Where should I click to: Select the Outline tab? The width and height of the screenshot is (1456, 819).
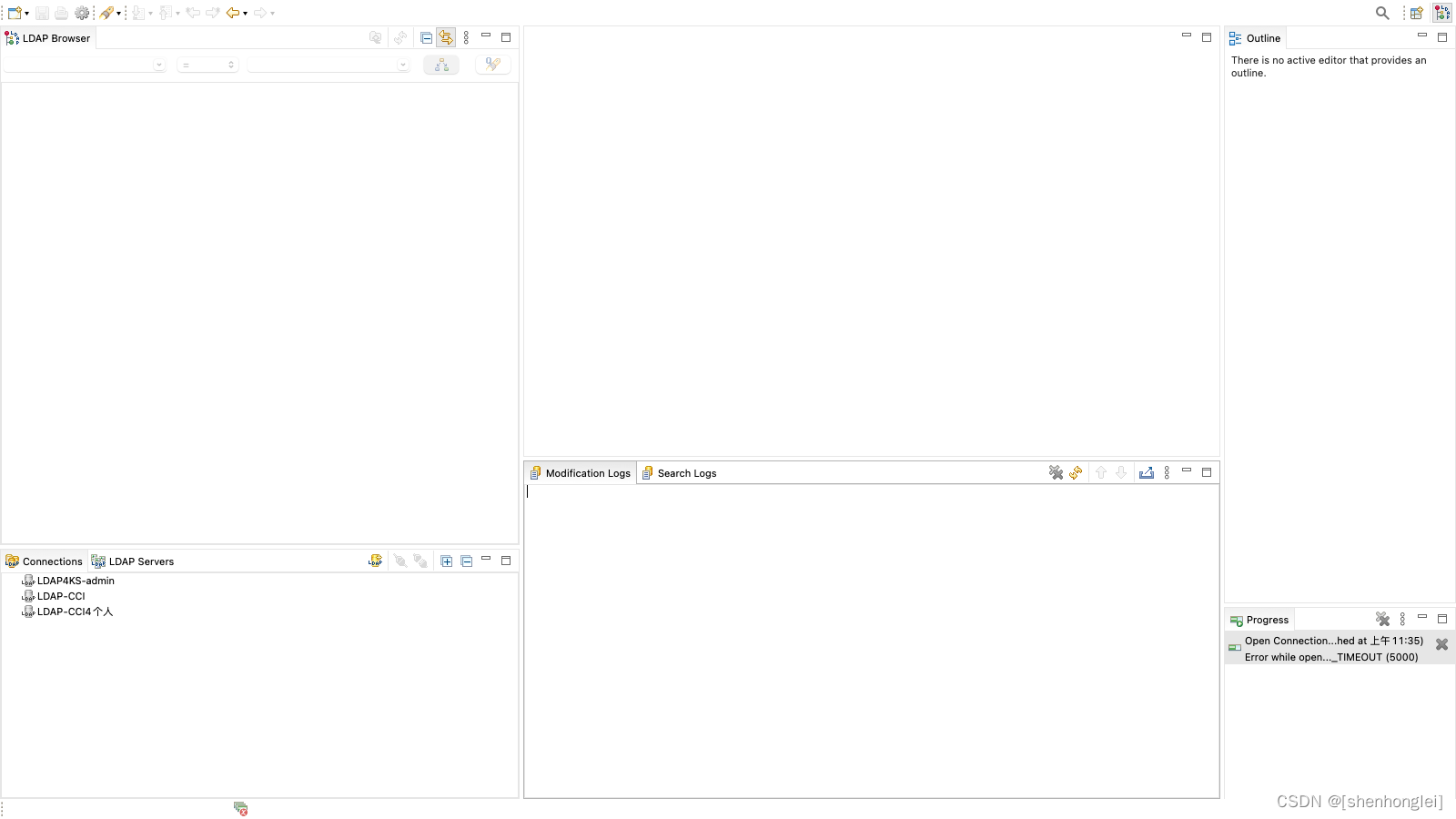tap(1255, 38)
